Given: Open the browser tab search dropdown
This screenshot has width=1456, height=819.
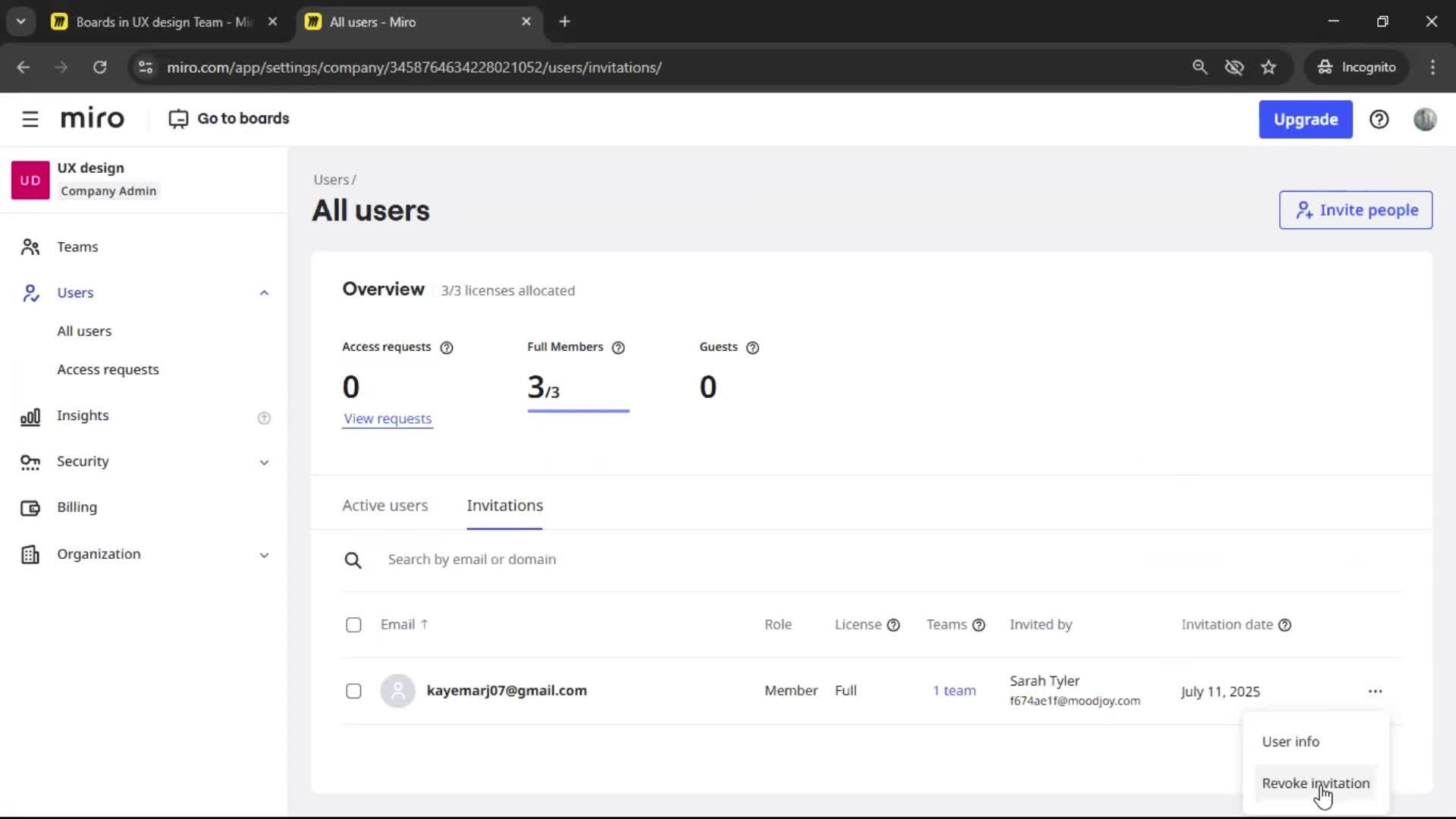Looking at the screenshot, I should coord(21,21).
